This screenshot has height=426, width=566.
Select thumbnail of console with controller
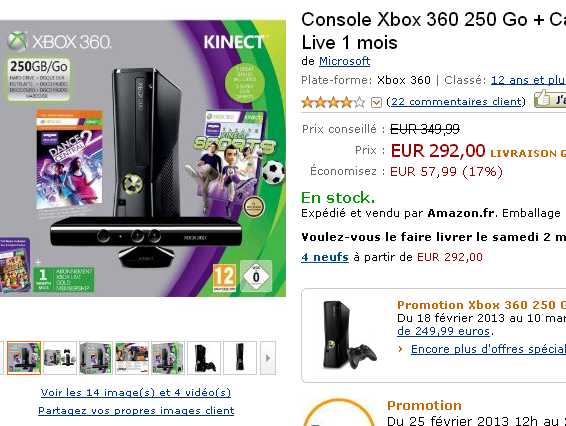pos(204,358)
